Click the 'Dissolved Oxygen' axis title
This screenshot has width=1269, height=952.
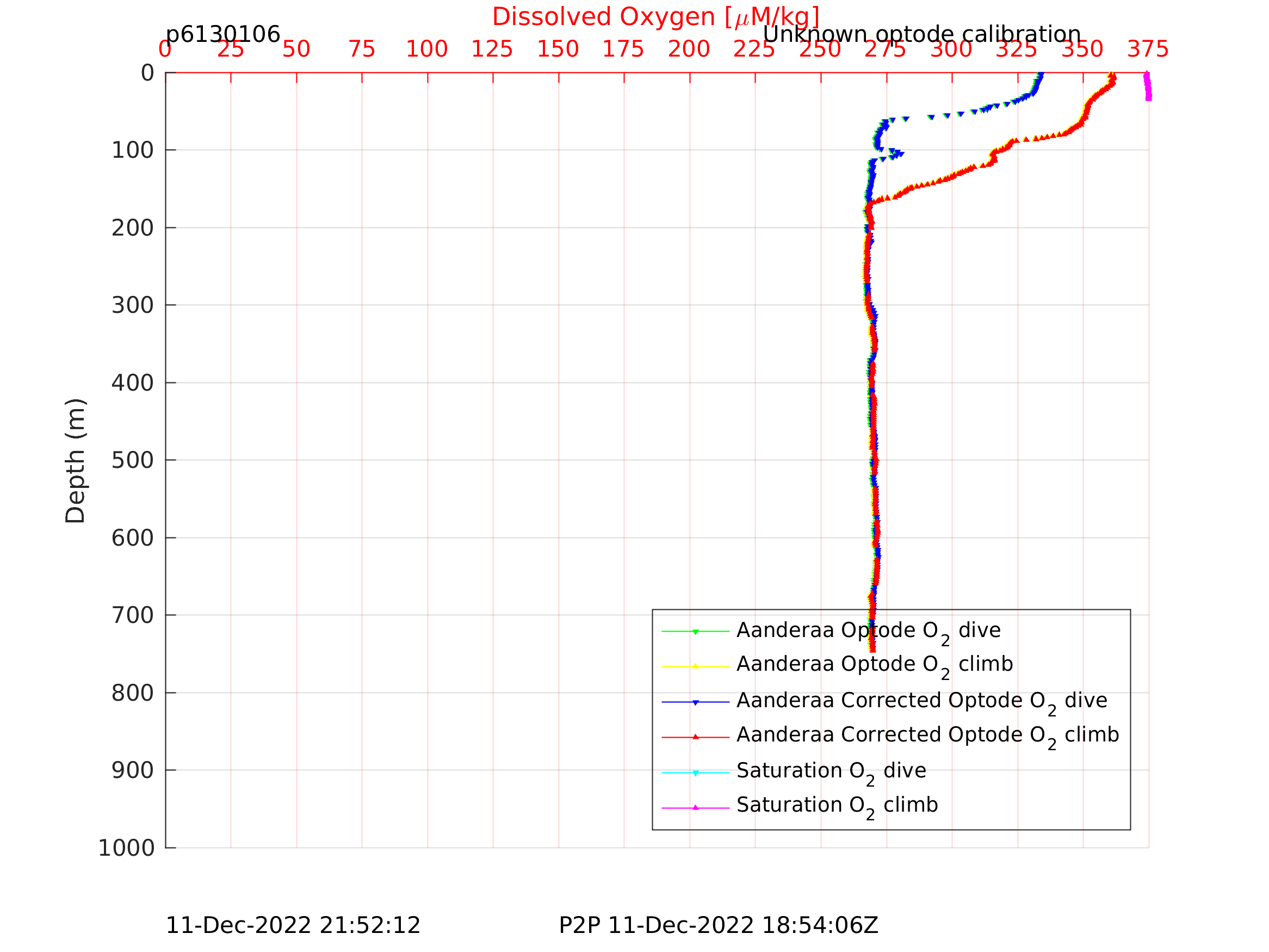[x=655, y=17]
